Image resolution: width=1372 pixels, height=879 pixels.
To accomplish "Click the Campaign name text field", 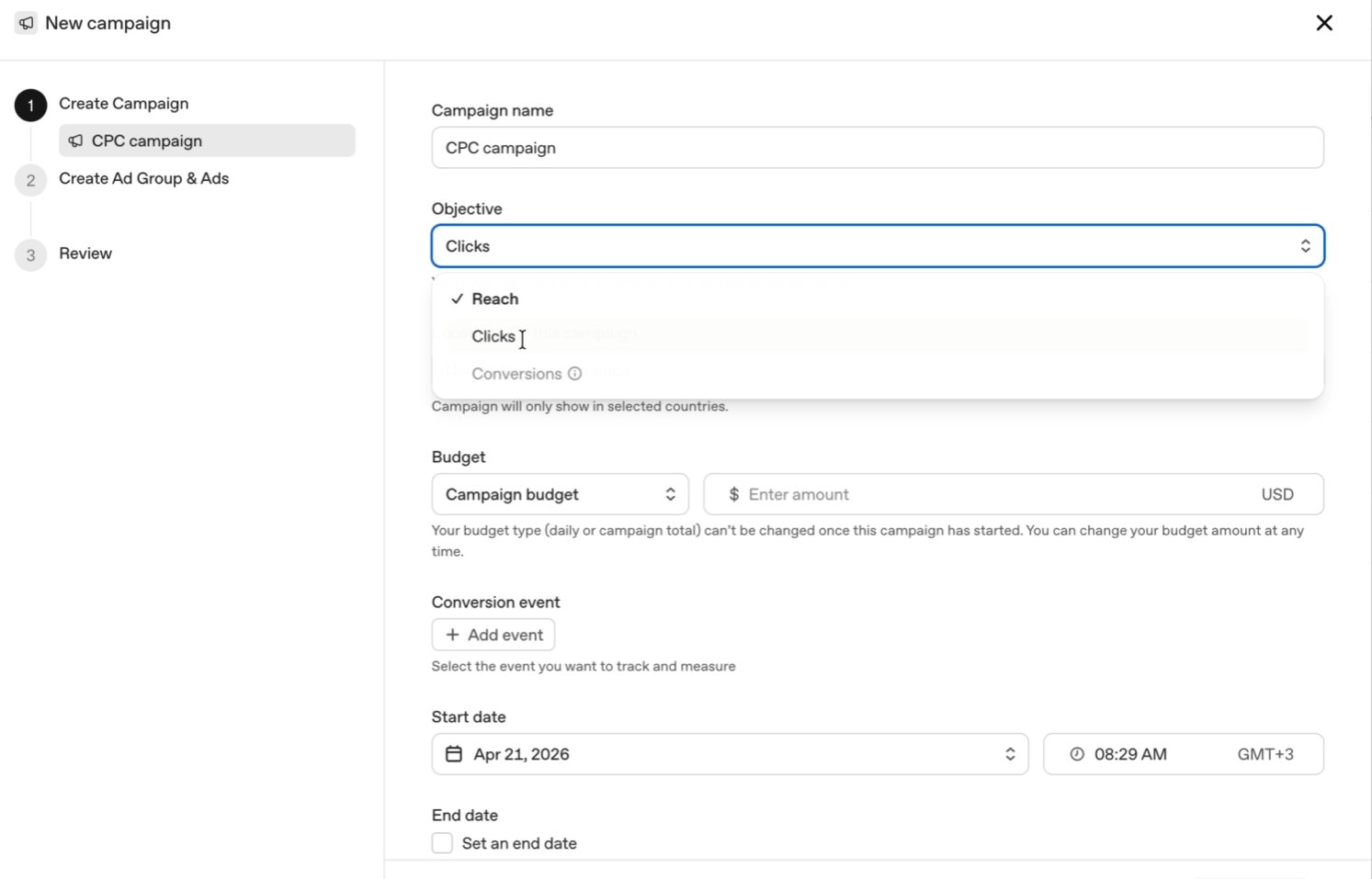I will [876, 147].
